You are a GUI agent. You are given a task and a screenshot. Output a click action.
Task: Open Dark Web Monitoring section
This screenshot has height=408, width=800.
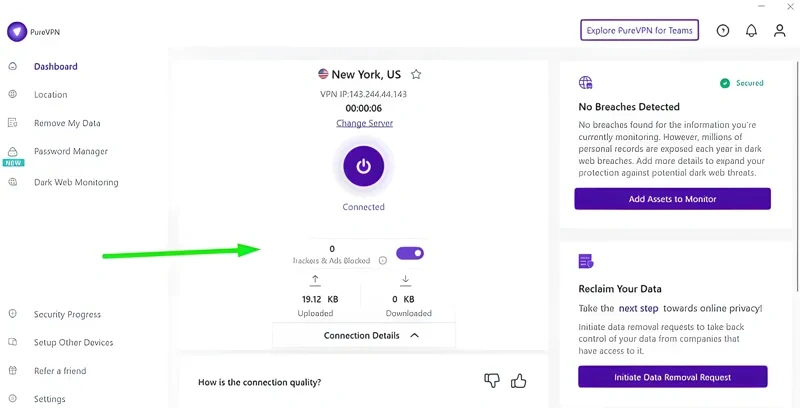[76, 182]
